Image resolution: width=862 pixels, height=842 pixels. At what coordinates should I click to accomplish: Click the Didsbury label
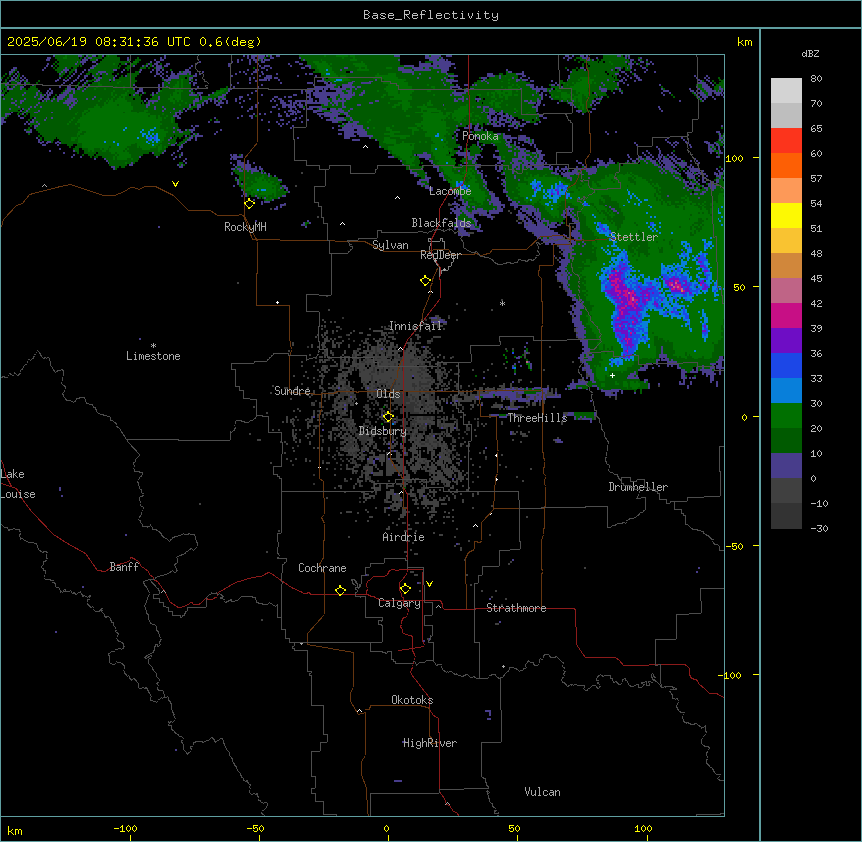click(383, 431)
